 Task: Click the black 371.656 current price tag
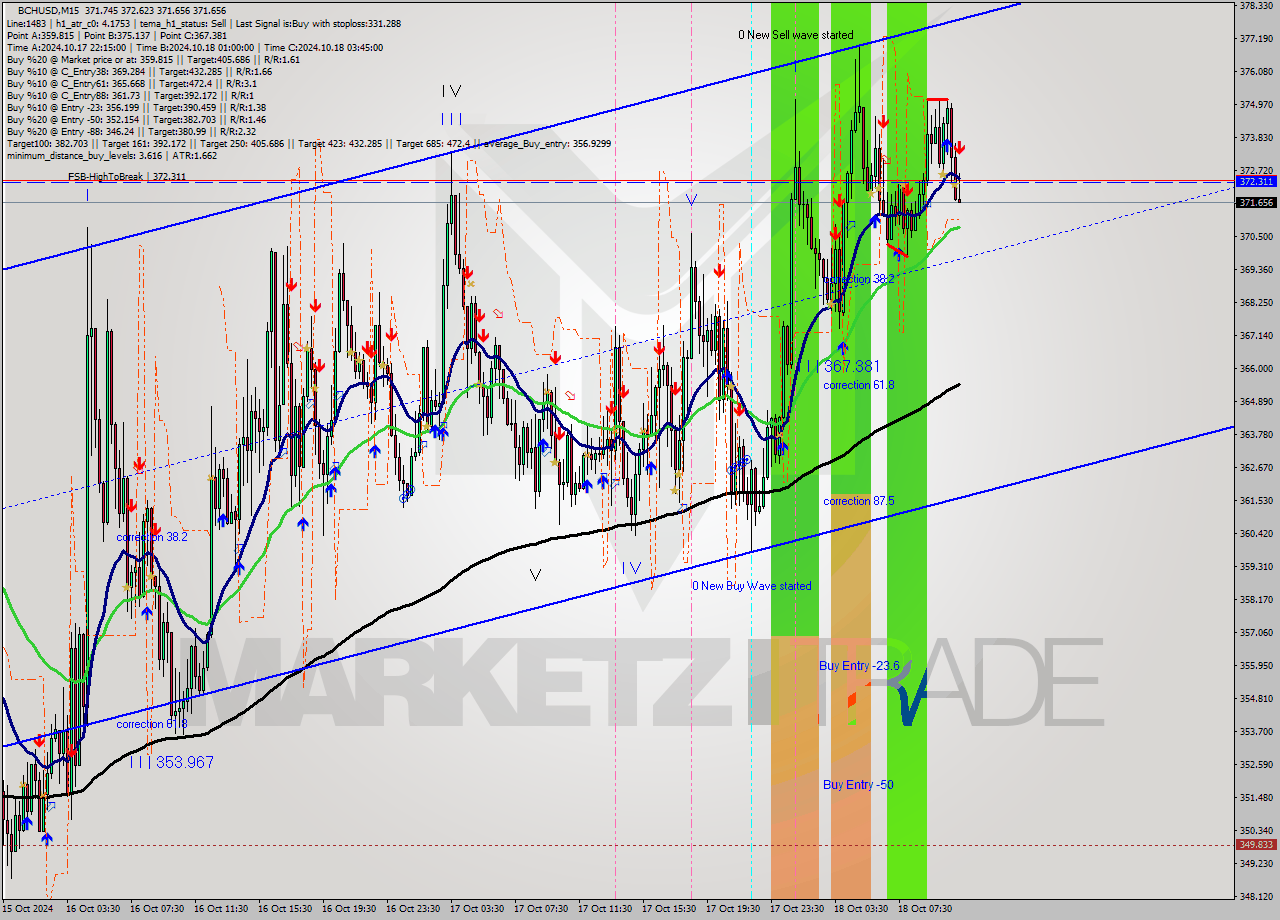coord(1256,203)
